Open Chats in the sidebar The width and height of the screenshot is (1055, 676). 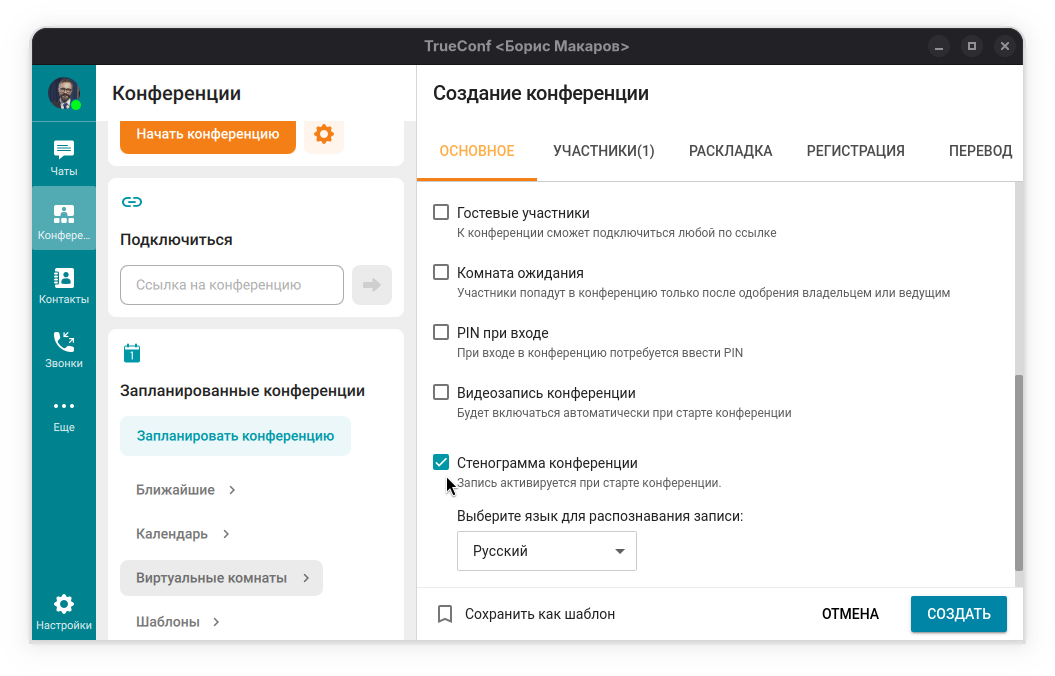tap(64, 158)
